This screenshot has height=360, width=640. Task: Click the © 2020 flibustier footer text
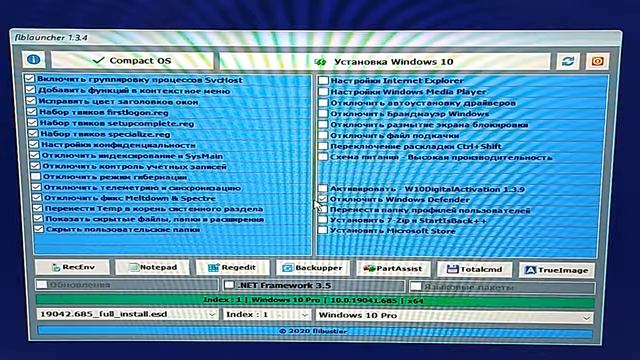(x=313, y=331)
